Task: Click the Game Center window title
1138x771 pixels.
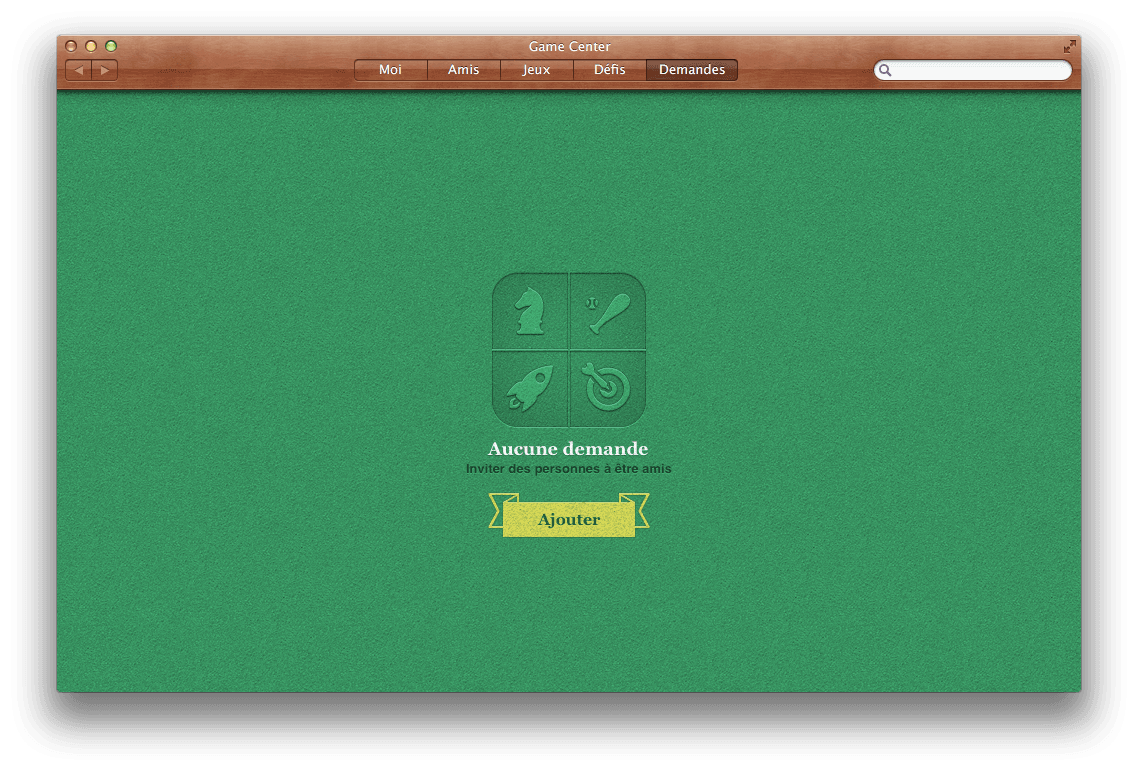Action: 569,46
